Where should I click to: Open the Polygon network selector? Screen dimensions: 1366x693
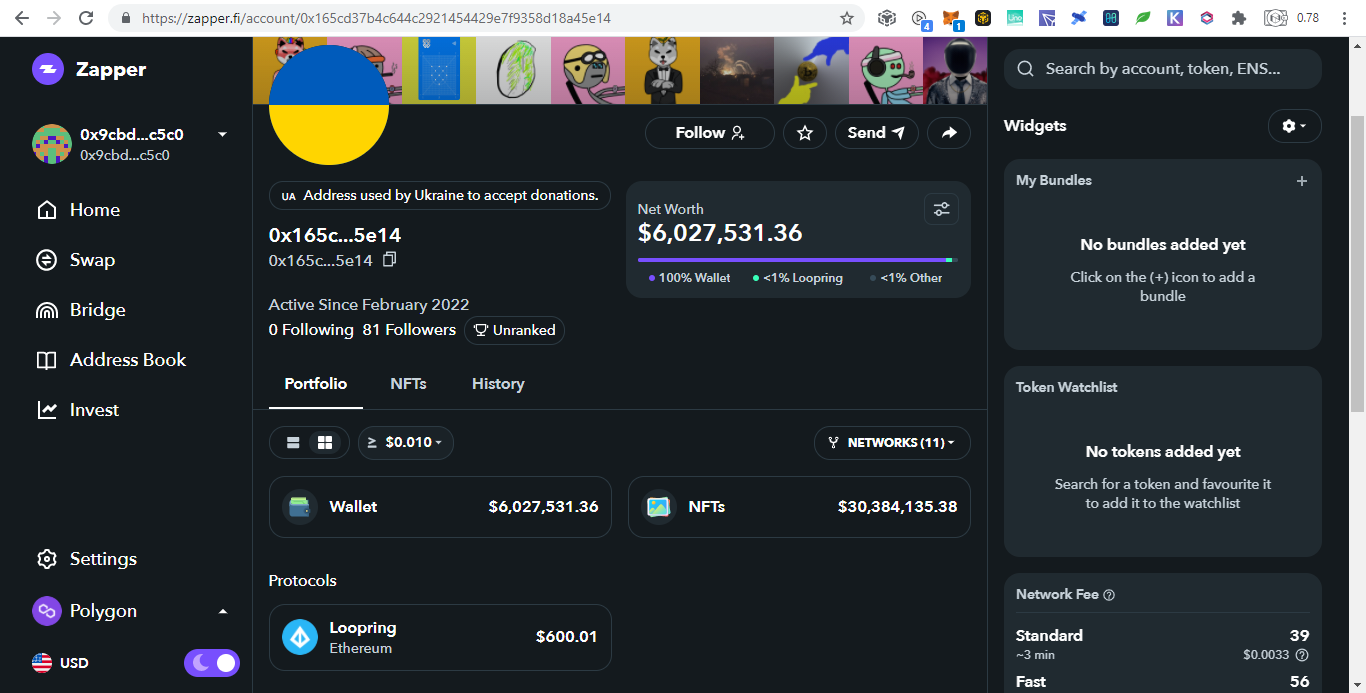click(x=130, y=611)
